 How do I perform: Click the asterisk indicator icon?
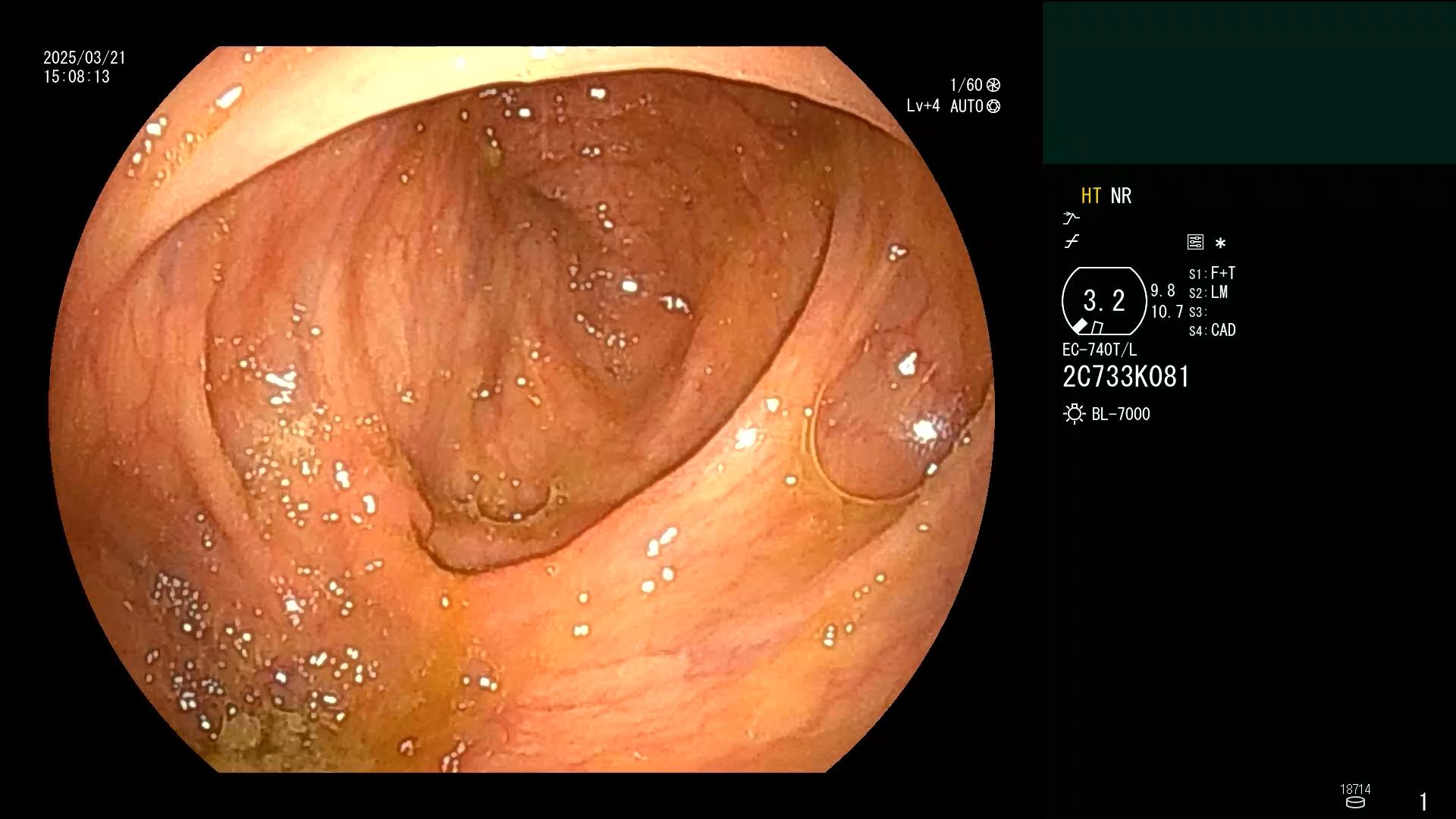pyautogui.click(x=1220, y=243)
